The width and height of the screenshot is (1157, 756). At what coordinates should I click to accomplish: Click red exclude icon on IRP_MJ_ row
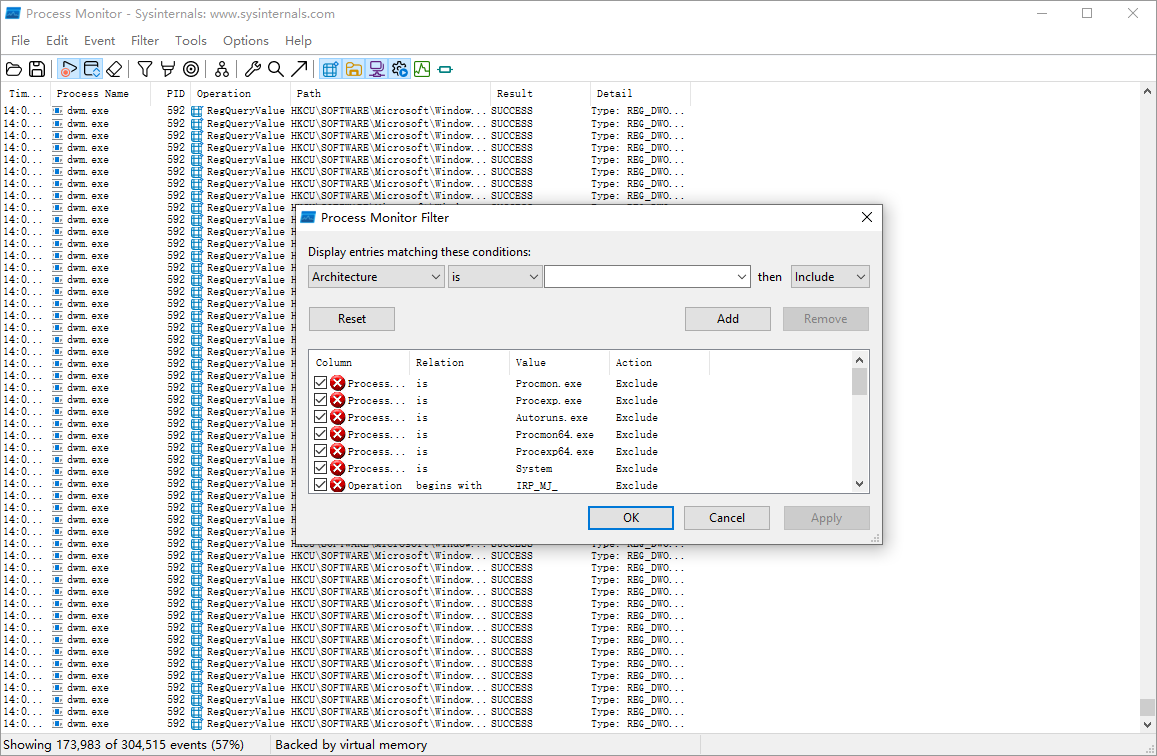tap(337, 485)
